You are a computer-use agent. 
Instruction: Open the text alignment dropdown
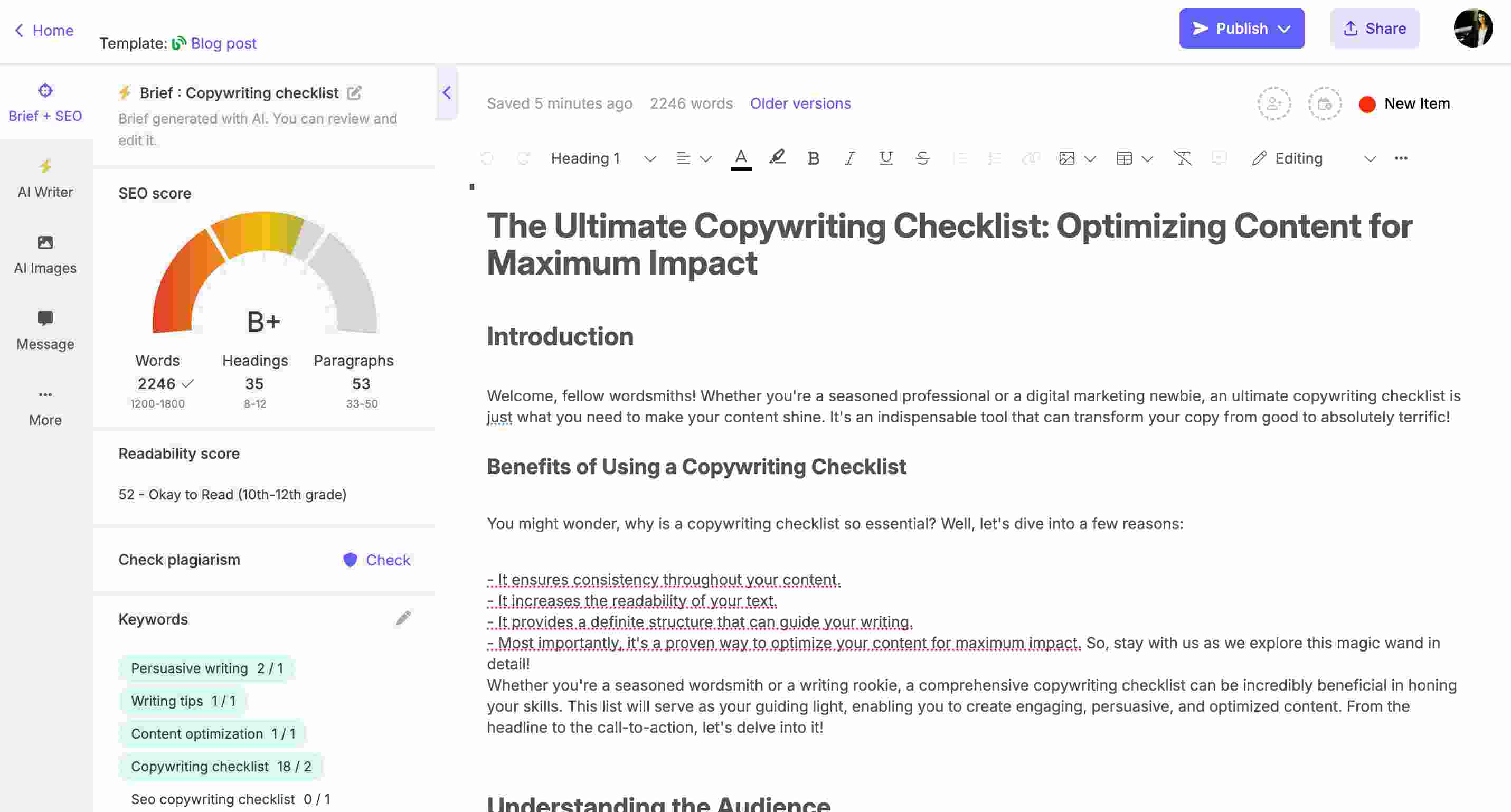coord(693,158)
